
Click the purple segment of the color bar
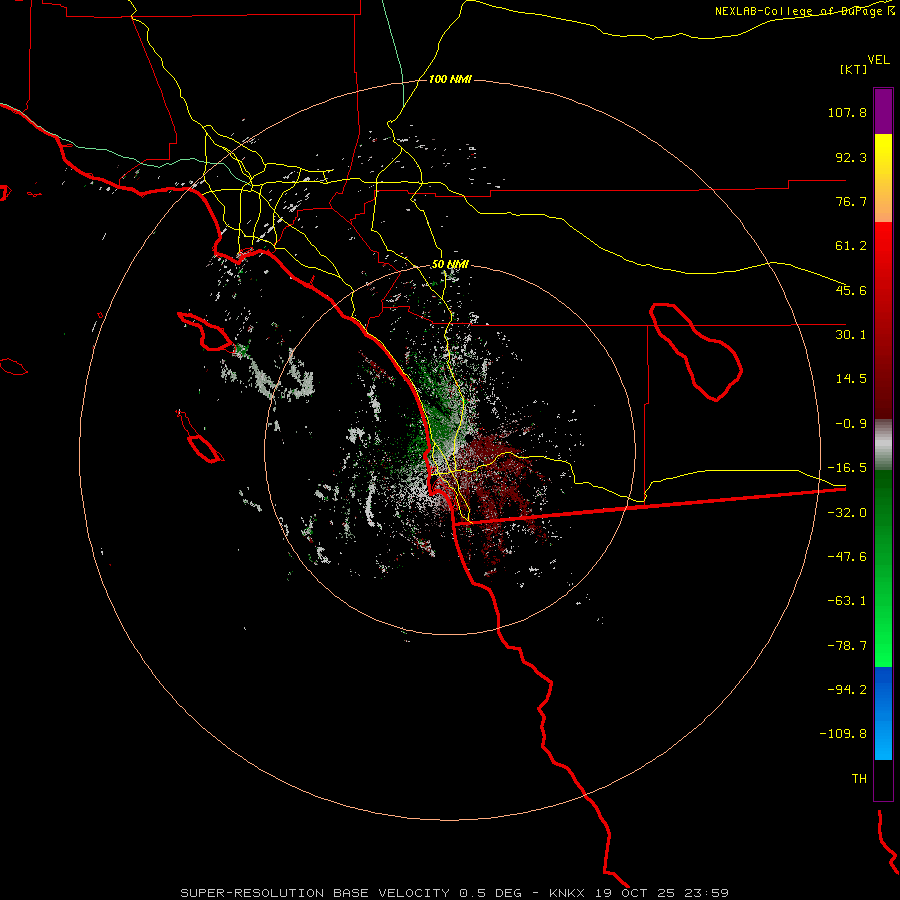point(883,111)
